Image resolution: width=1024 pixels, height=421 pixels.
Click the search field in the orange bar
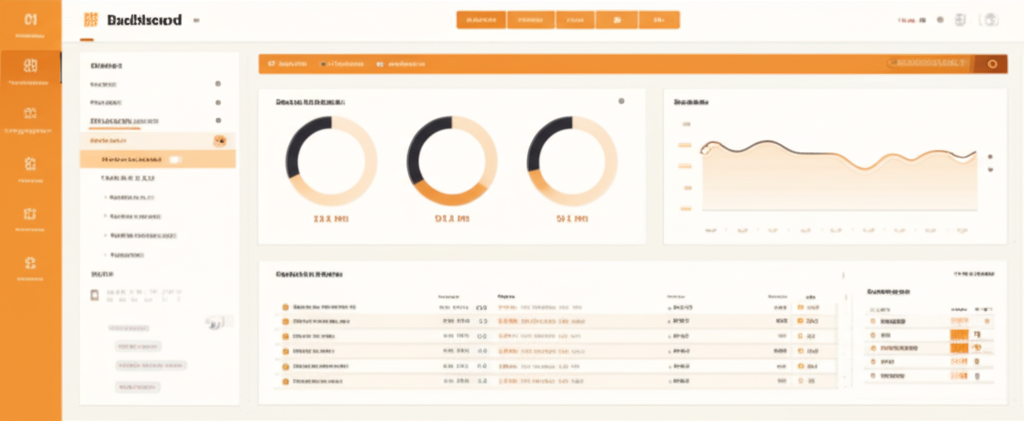tap(928, 63)
